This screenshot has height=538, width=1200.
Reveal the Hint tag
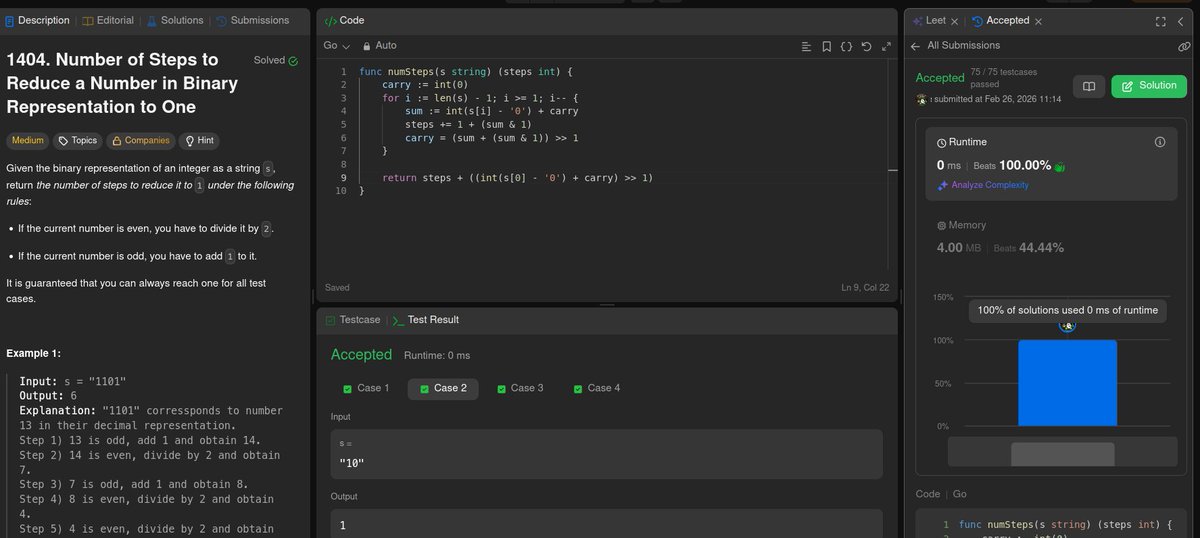pyautogui.click(x=198, y=141)
